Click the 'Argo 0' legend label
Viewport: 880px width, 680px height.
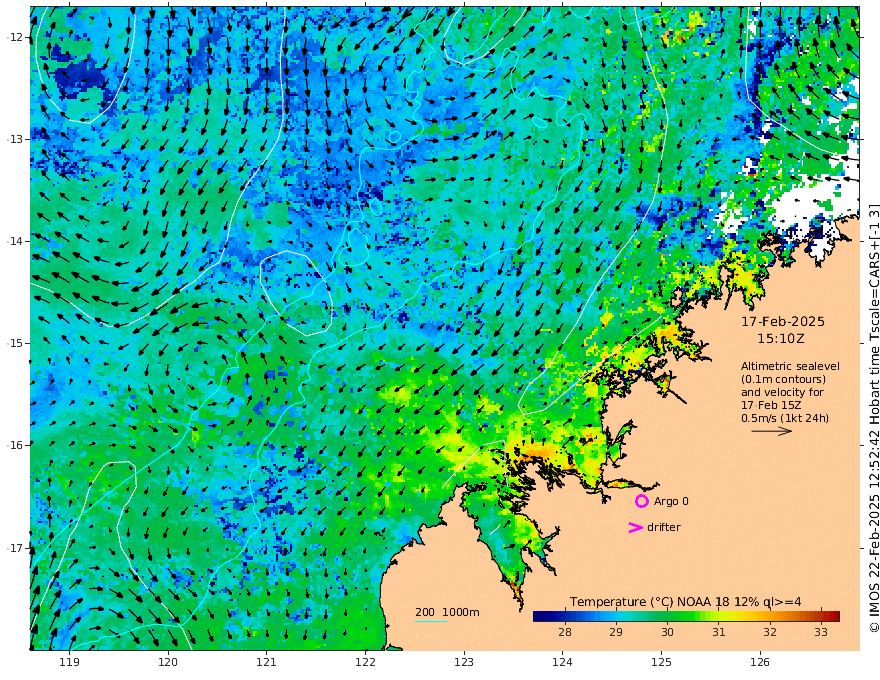(x=671, y=502)
